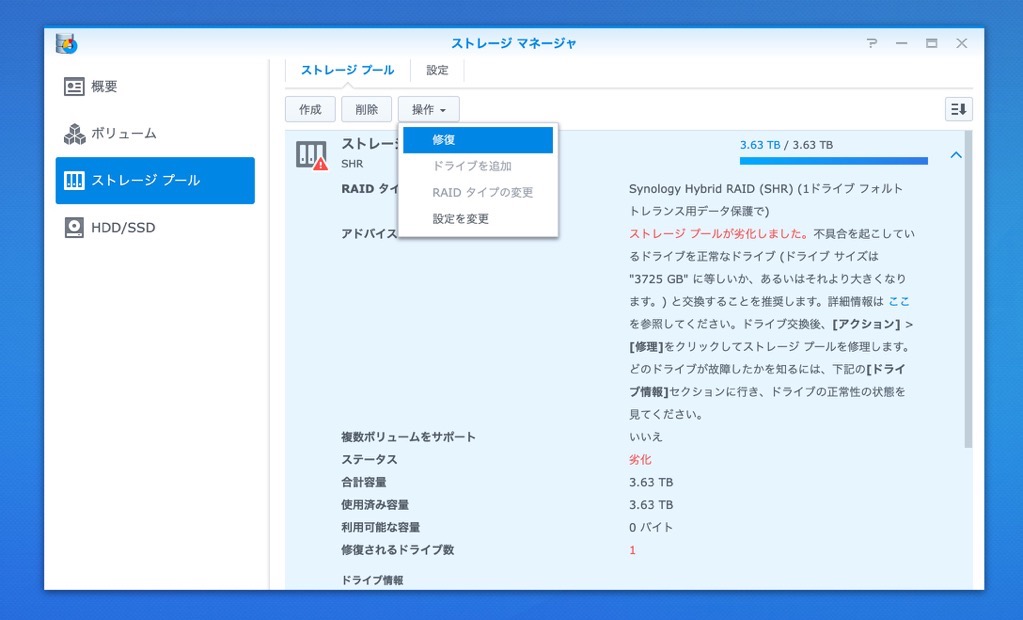Click the ストレージ マネージャ window title
The height and width of the screenshot is (620, 1023).
(514, 43)
